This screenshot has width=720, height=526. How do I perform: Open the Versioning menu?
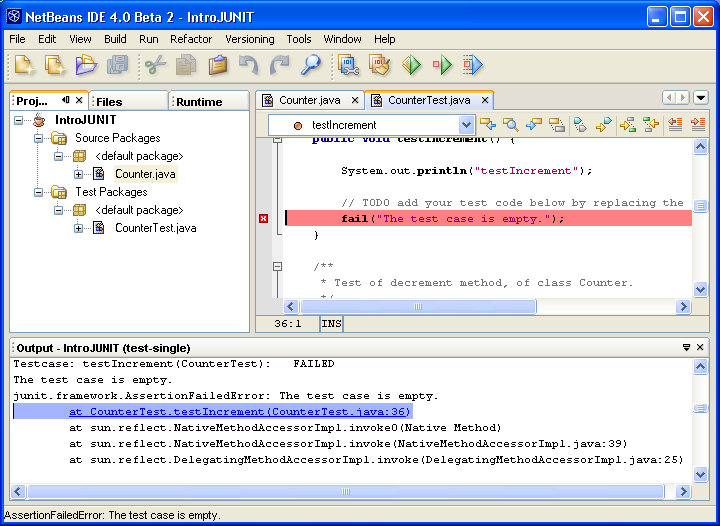coord(250,39)
